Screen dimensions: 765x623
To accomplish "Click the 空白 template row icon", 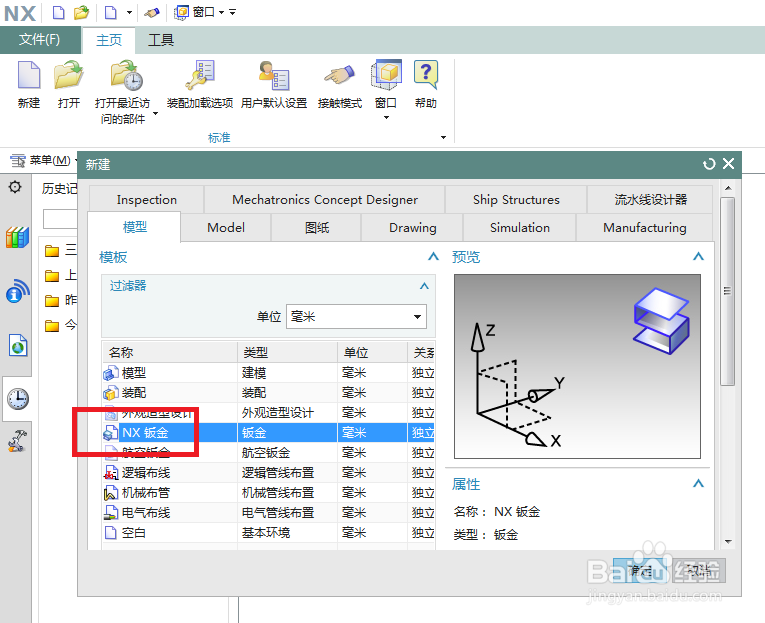I will coord(111,533).
